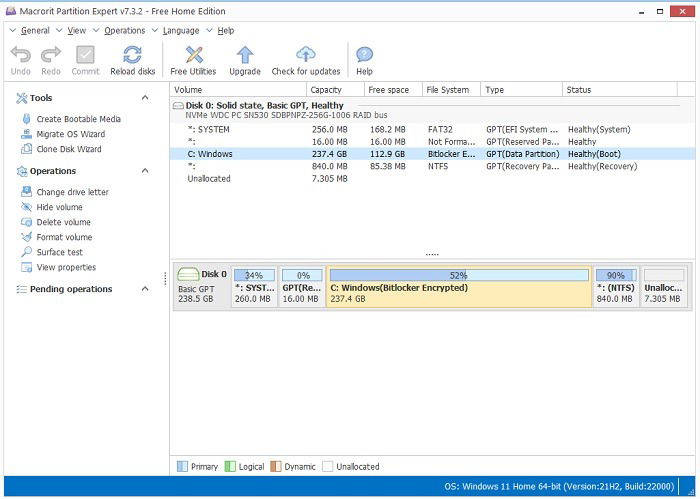Screen dimensions: 700x499
Task: Click the Pending operations list icon
Action: 21,289
